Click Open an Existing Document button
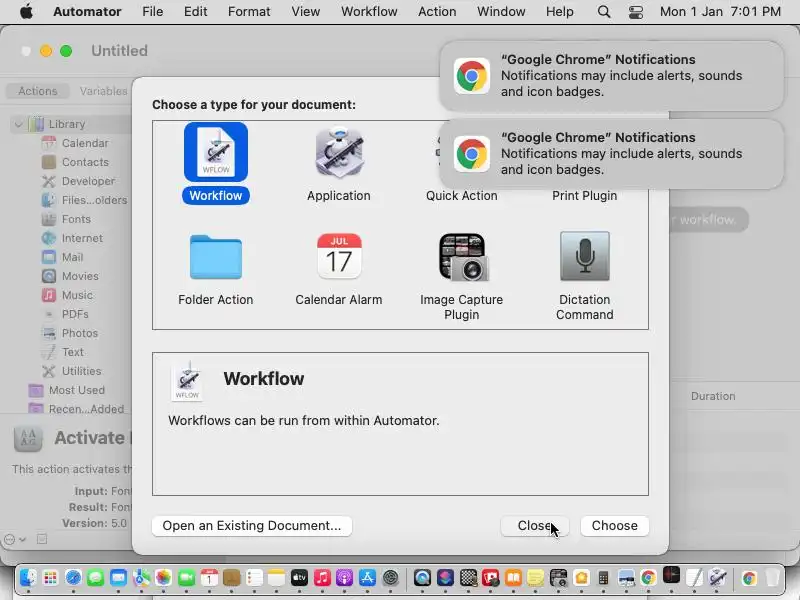This screenshot has height=600, width=800. click(x=252, y=526)
